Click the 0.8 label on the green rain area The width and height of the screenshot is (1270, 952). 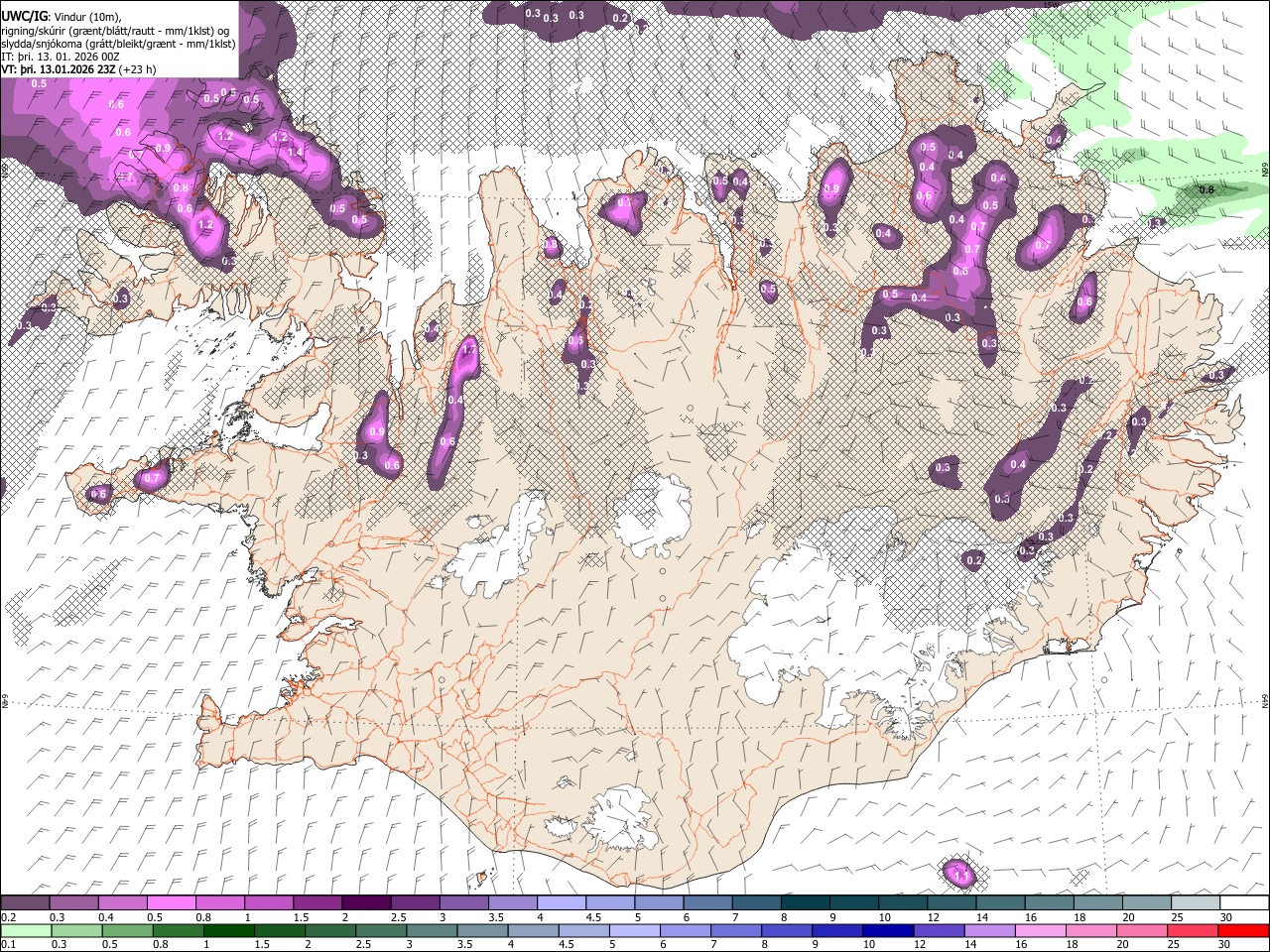1206,189
